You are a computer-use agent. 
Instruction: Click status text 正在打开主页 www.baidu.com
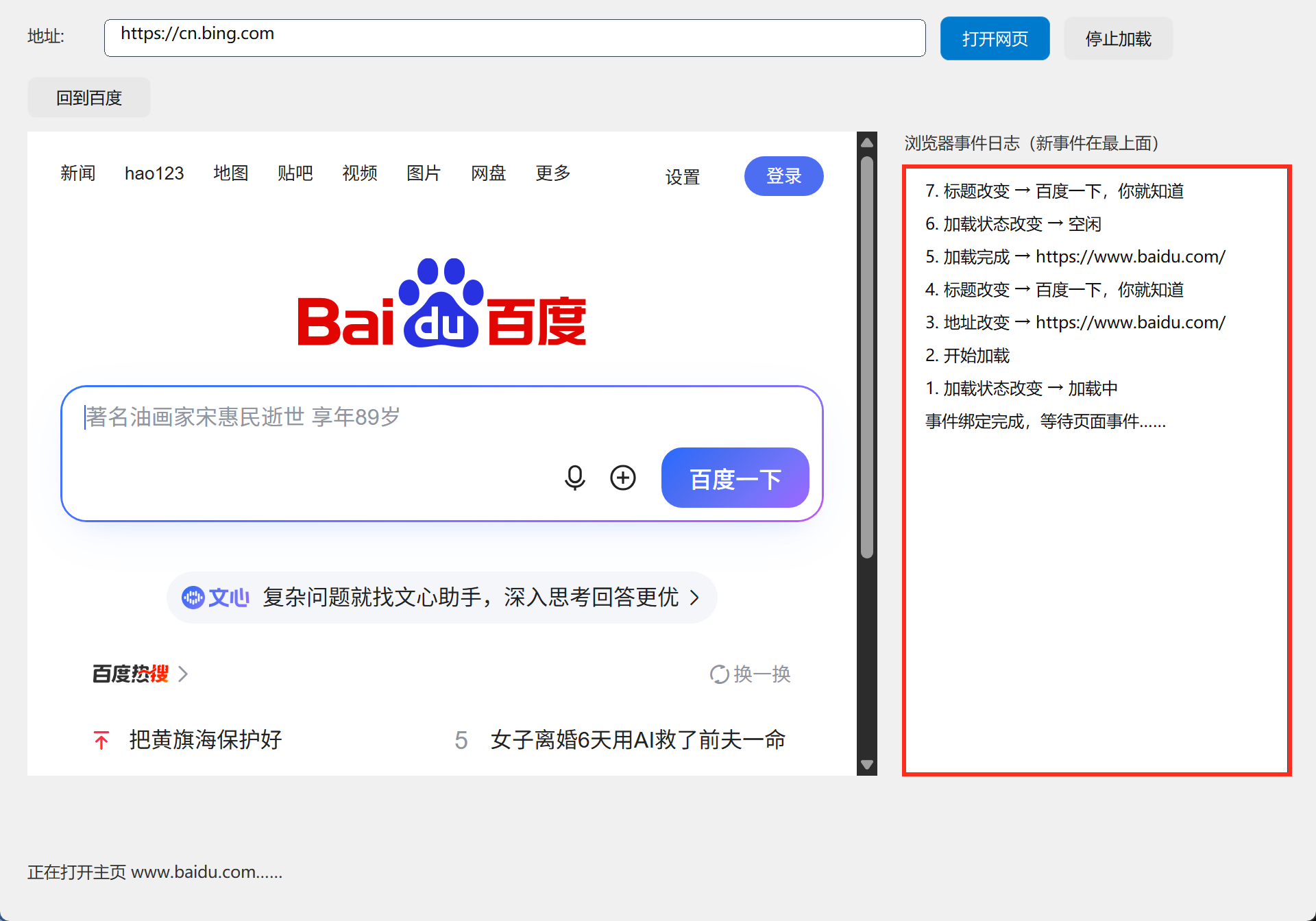155,872
